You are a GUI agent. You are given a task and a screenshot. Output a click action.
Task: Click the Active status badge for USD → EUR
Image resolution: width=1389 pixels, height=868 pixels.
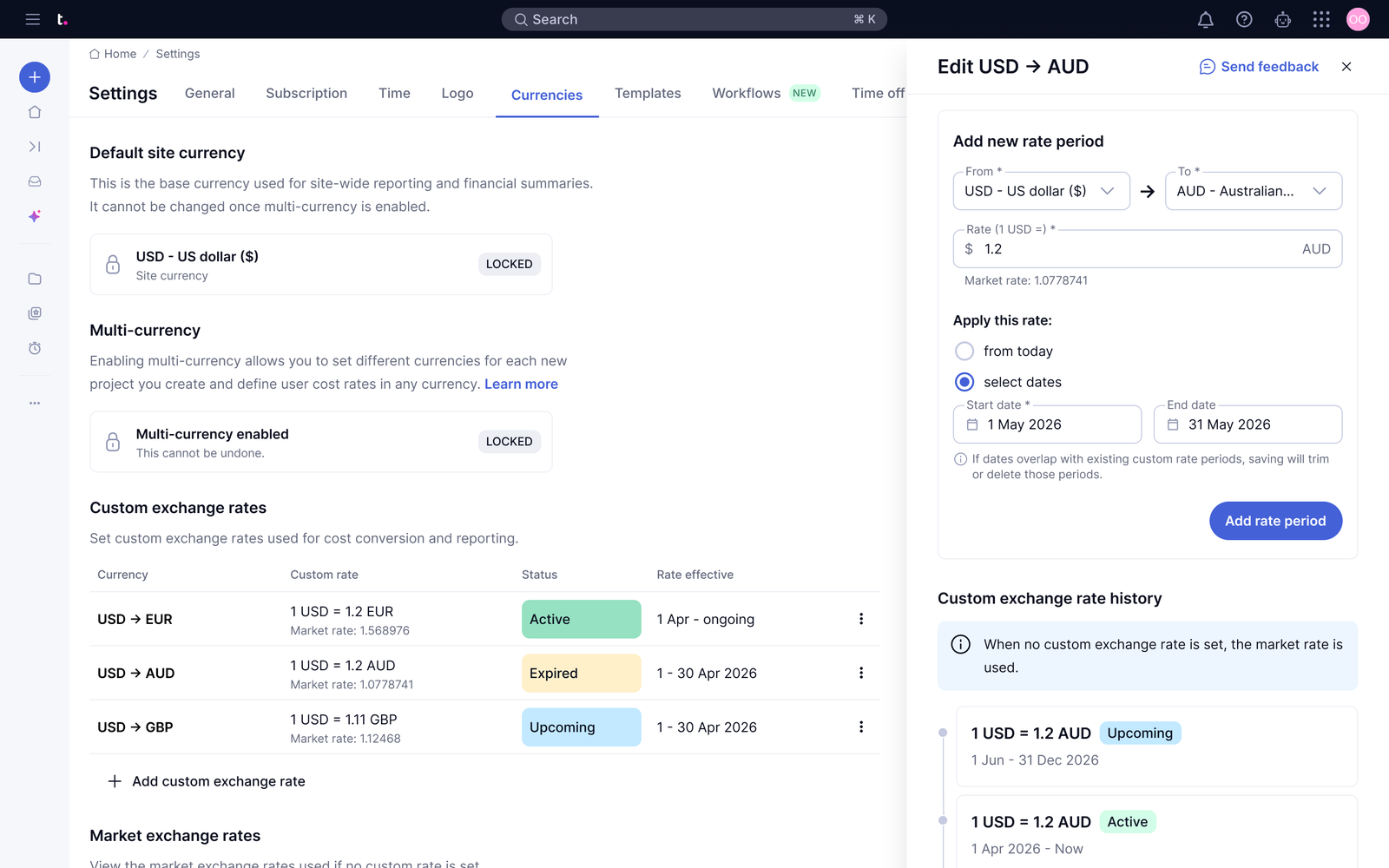582,619
